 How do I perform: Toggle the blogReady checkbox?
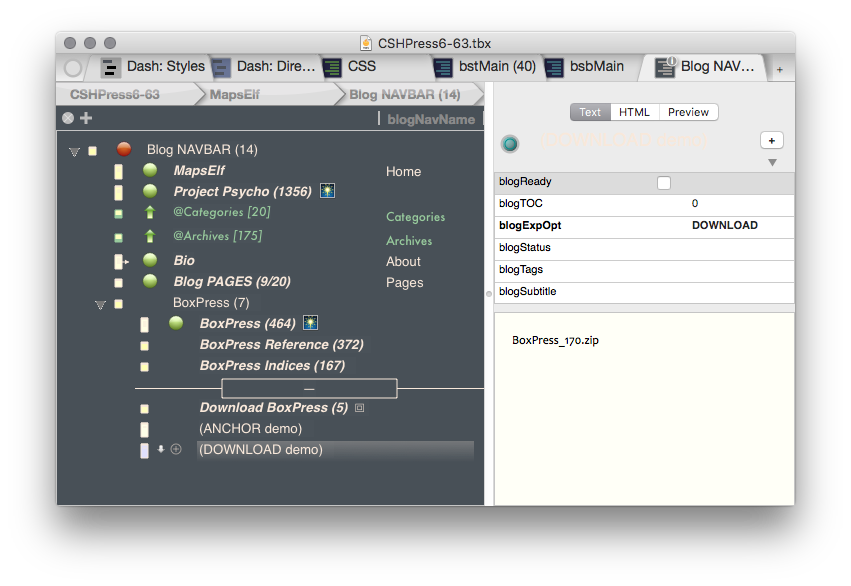tap(664, 183)
